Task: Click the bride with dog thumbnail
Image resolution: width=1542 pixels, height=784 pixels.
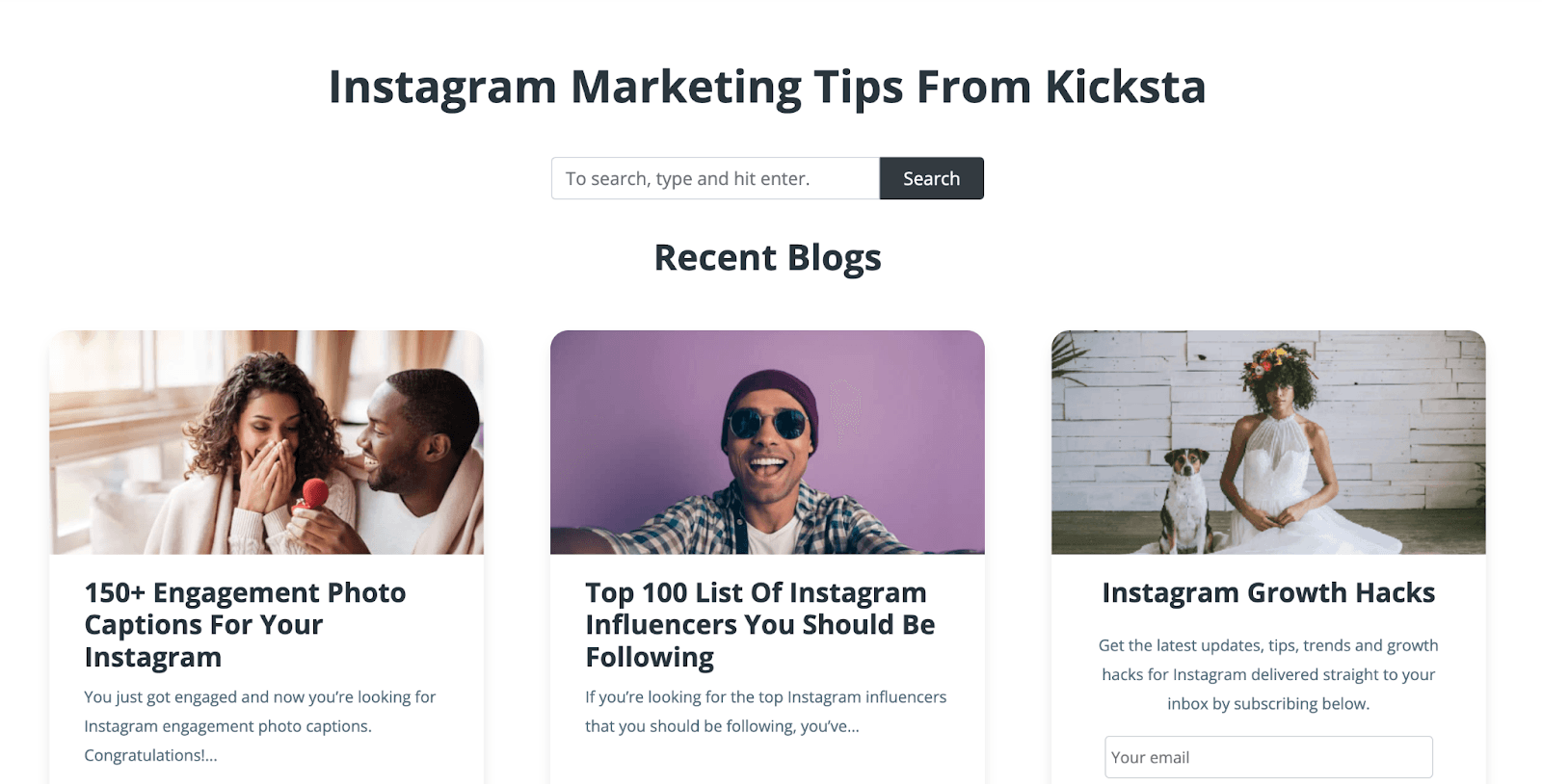Action: pyautogui.click(x=1268, y=441)
